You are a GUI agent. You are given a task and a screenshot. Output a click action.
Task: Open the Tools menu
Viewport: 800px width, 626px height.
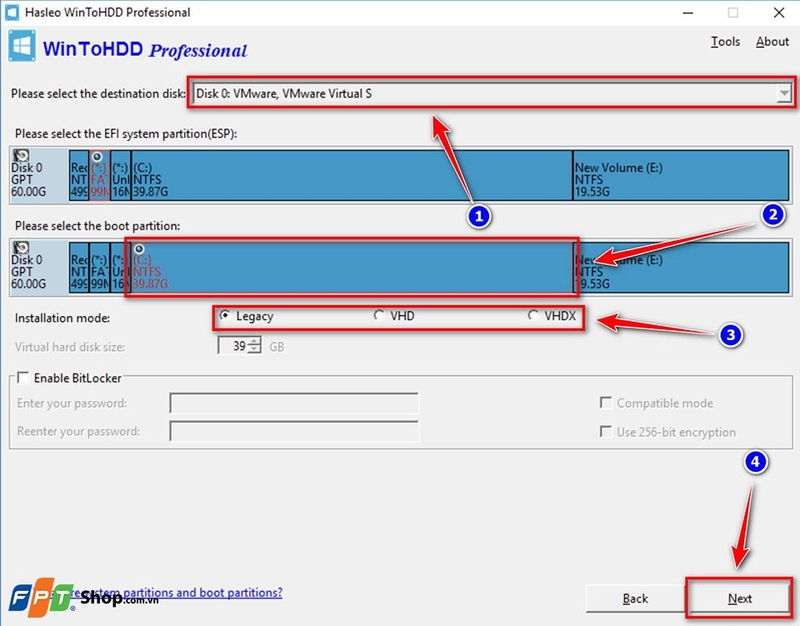point(725,41)
